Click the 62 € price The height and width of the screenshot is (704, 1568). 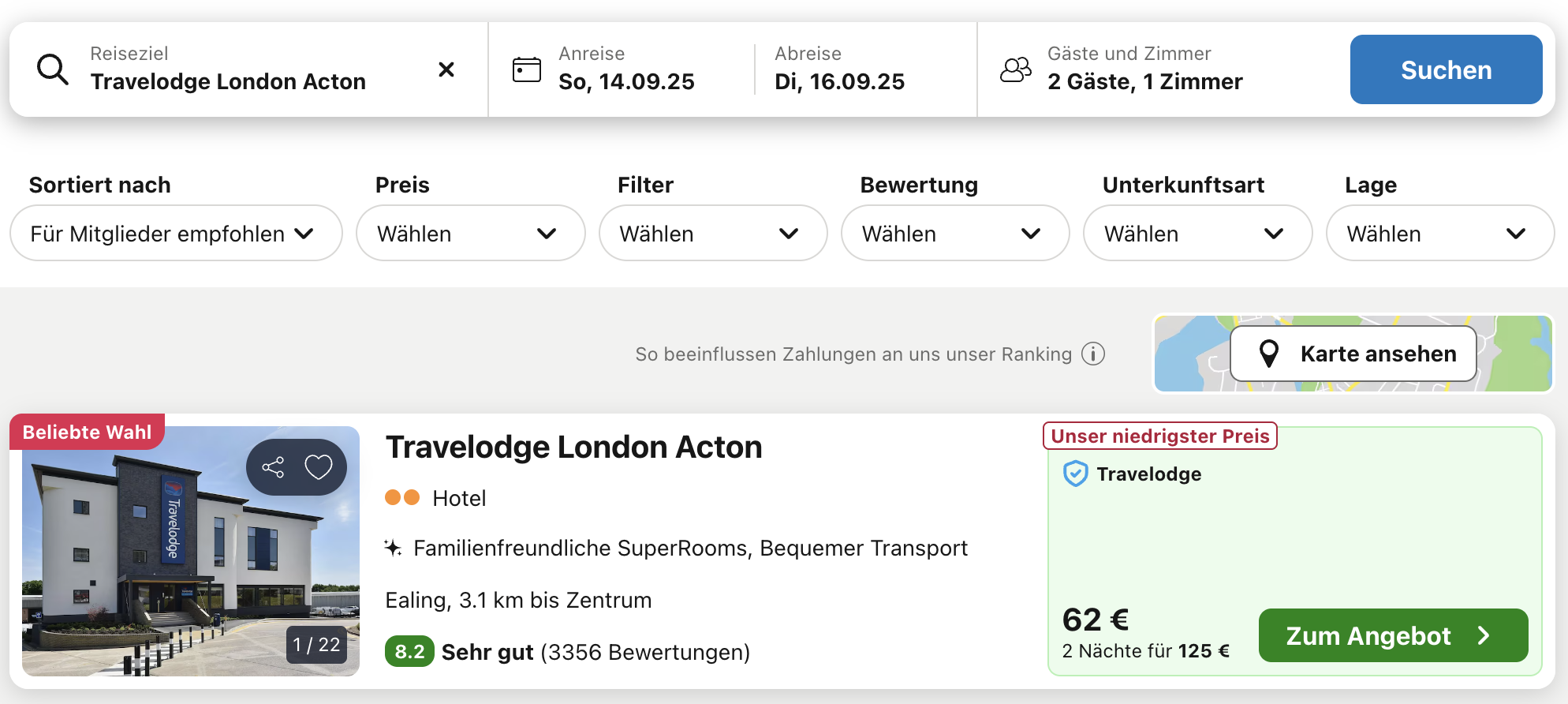point(1096,620)
